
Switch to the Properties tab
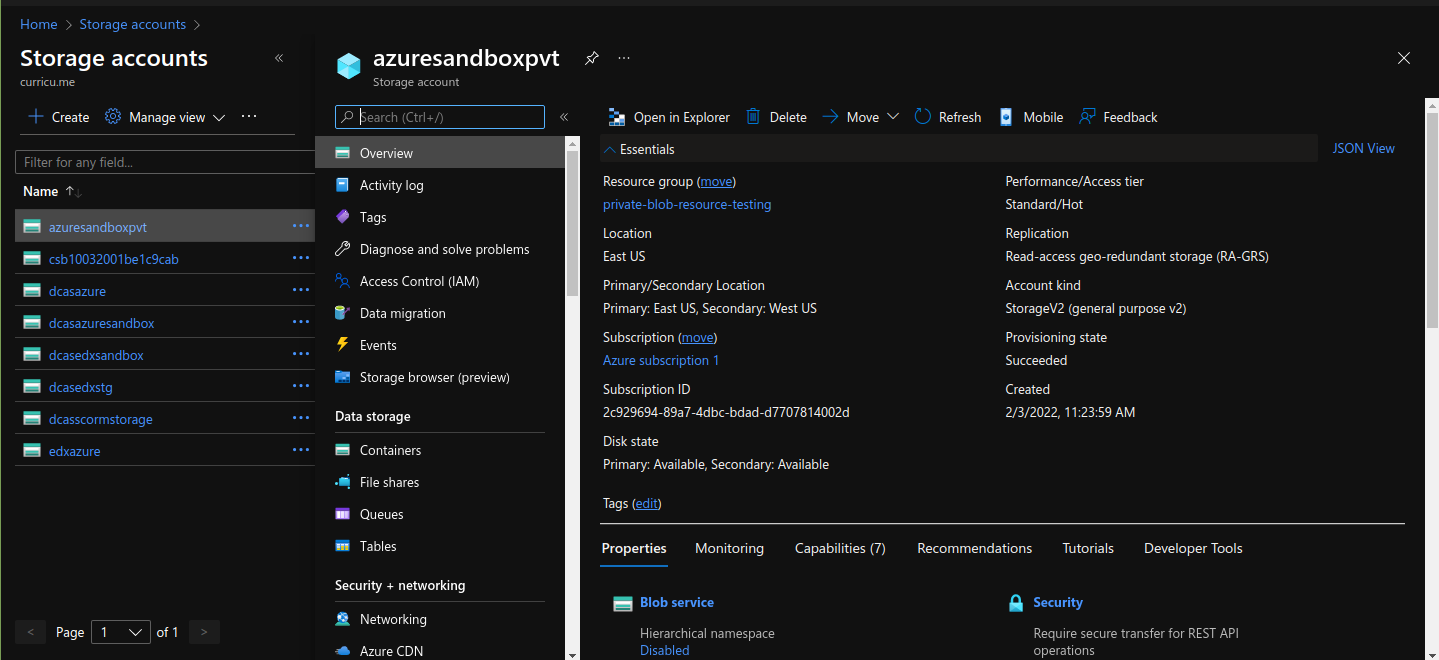(634, 548)
